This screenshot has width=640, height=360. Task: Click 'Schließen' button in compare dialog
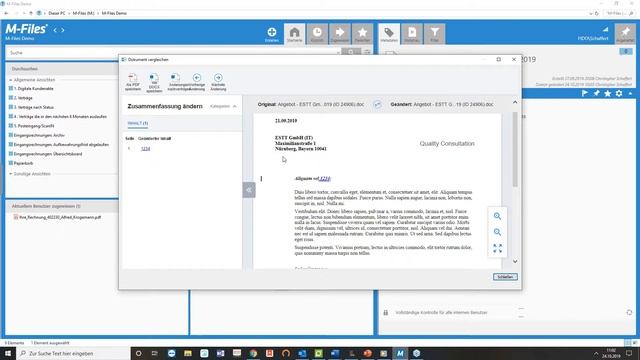click(505, 277)
